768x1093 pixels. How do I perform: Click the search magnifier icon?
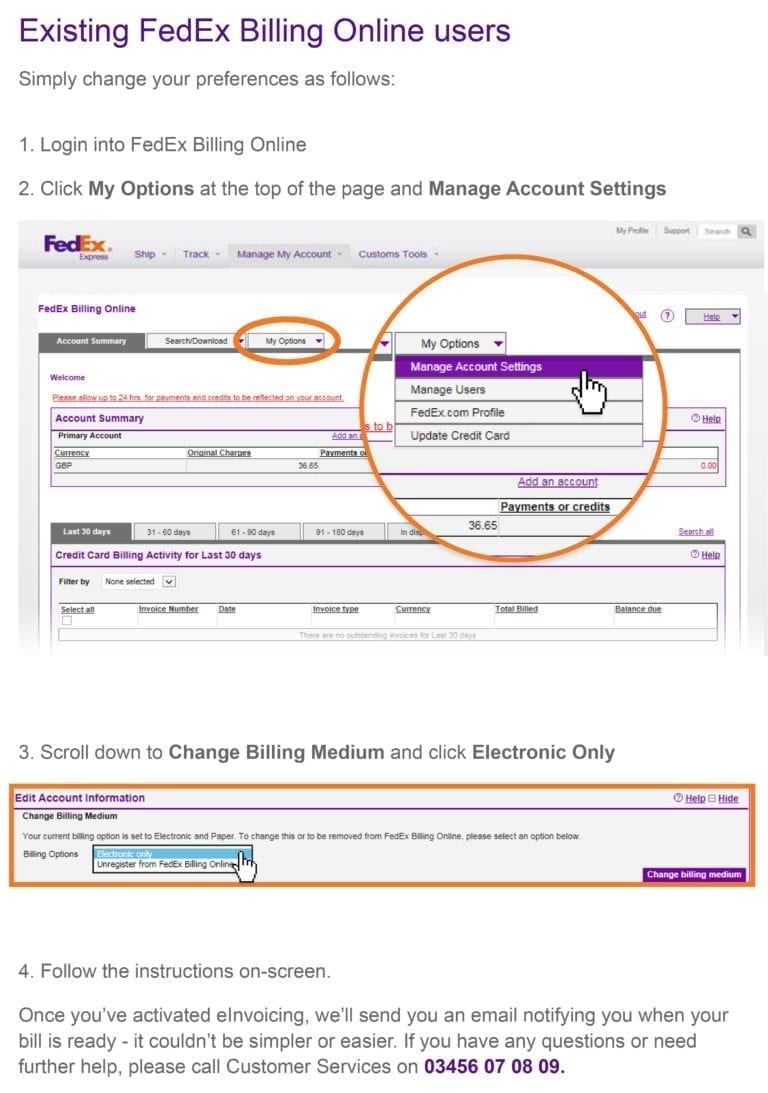[747, 231]
